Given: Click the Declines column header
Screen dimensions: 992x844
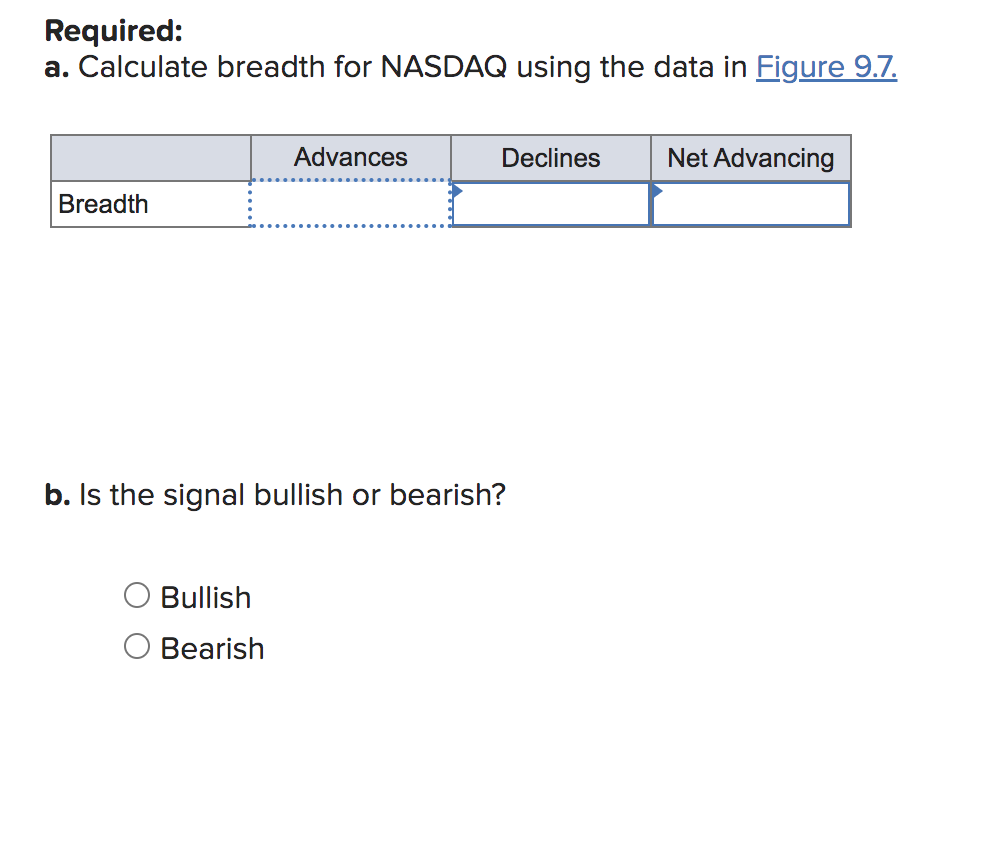Looking at the screenshot, I should [550, 157].
